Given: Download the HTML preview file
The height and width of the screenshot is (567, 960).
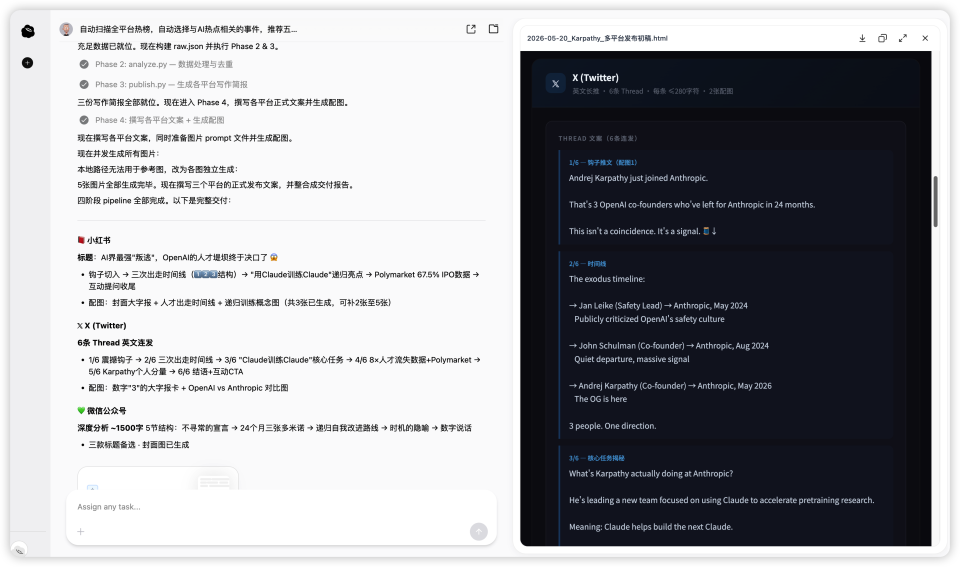Looking at the screenshot, I should coord(862,38).
